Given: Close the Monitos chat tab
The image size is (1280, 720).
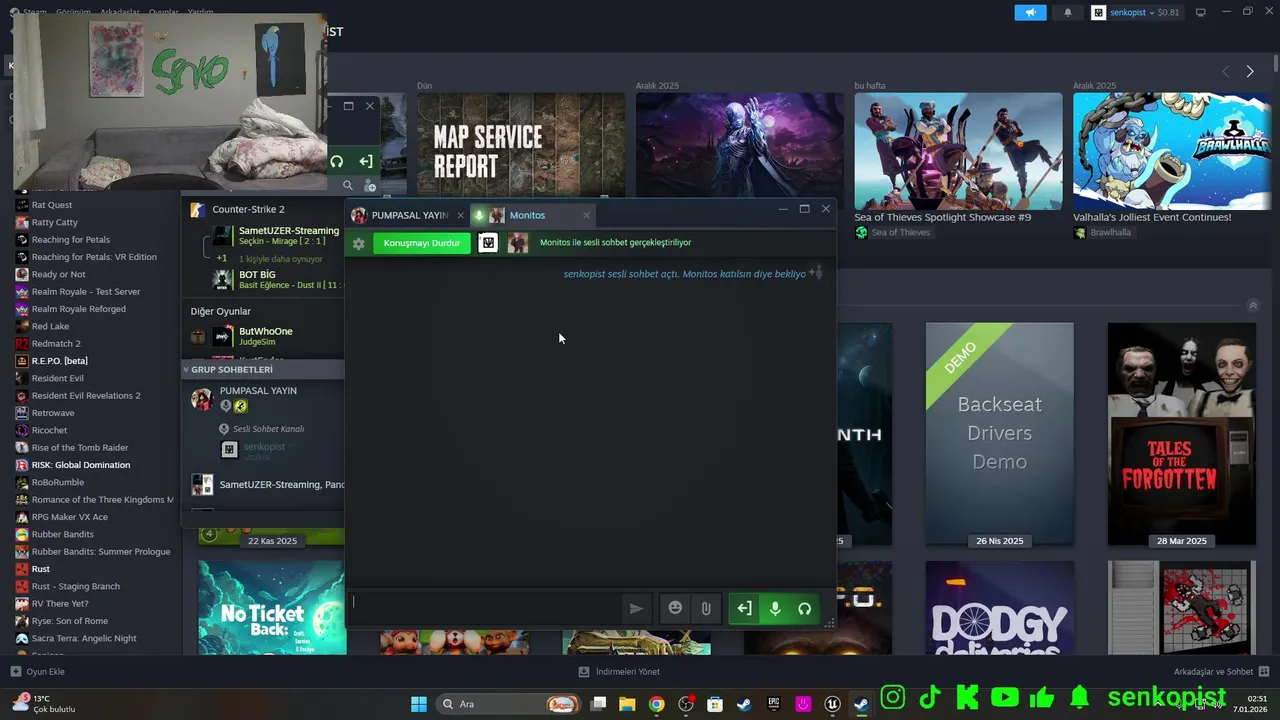Looking at the screenshot, I should pyautogui.click(x=586, y=215).
